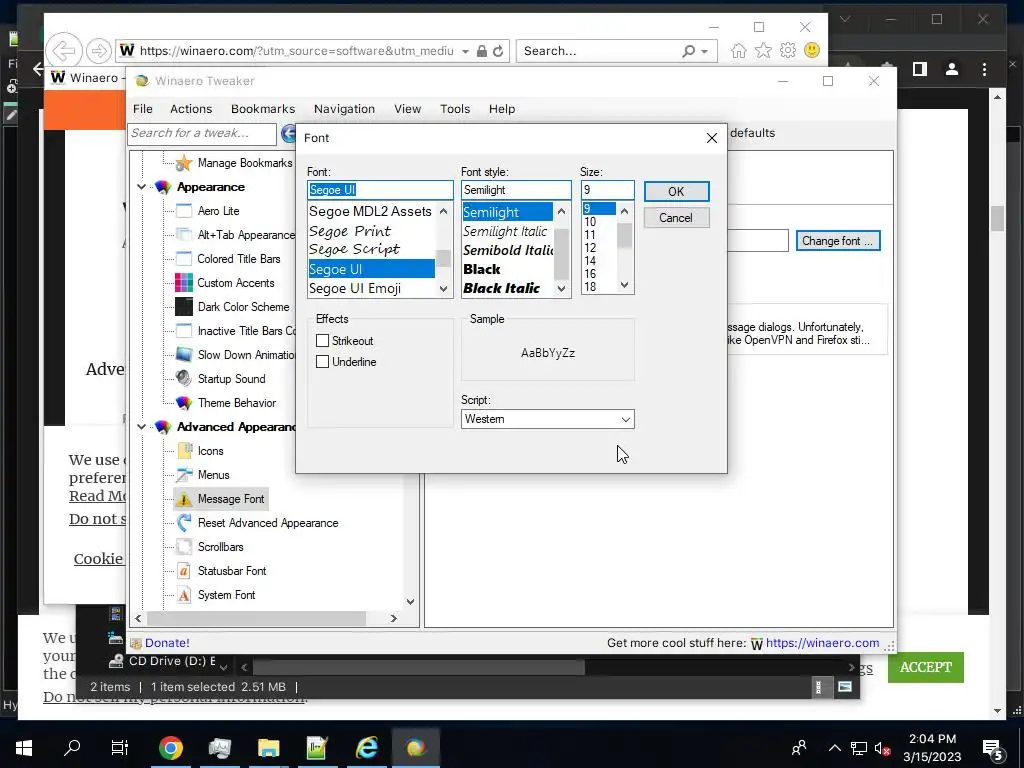The image size is (1024, 768).
Task: Click the Internet Explorer refresh icon
Action: click(x=498, y=51)
